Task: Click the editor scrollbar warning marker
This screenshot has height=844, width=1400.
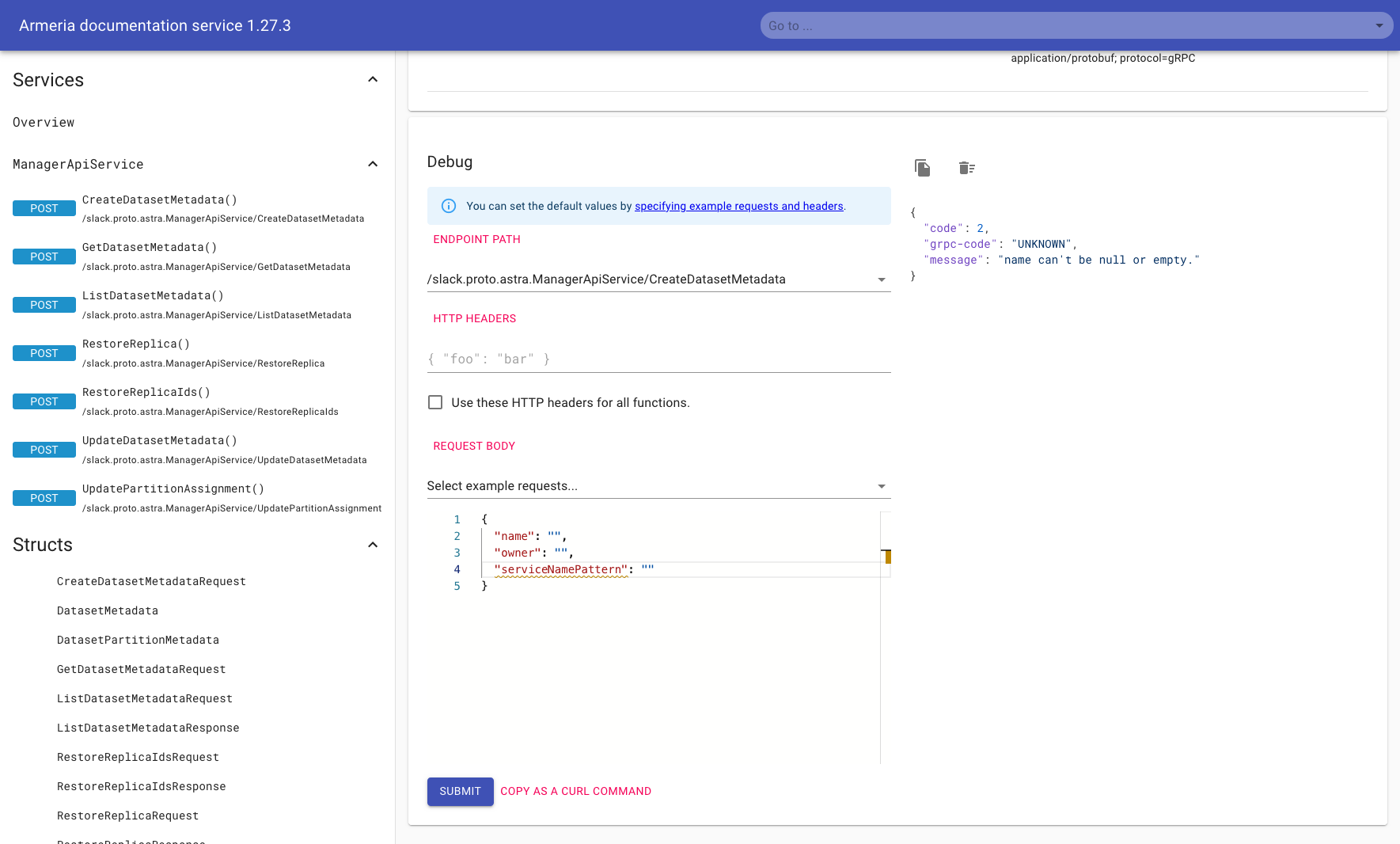Action: coord(888,557)
